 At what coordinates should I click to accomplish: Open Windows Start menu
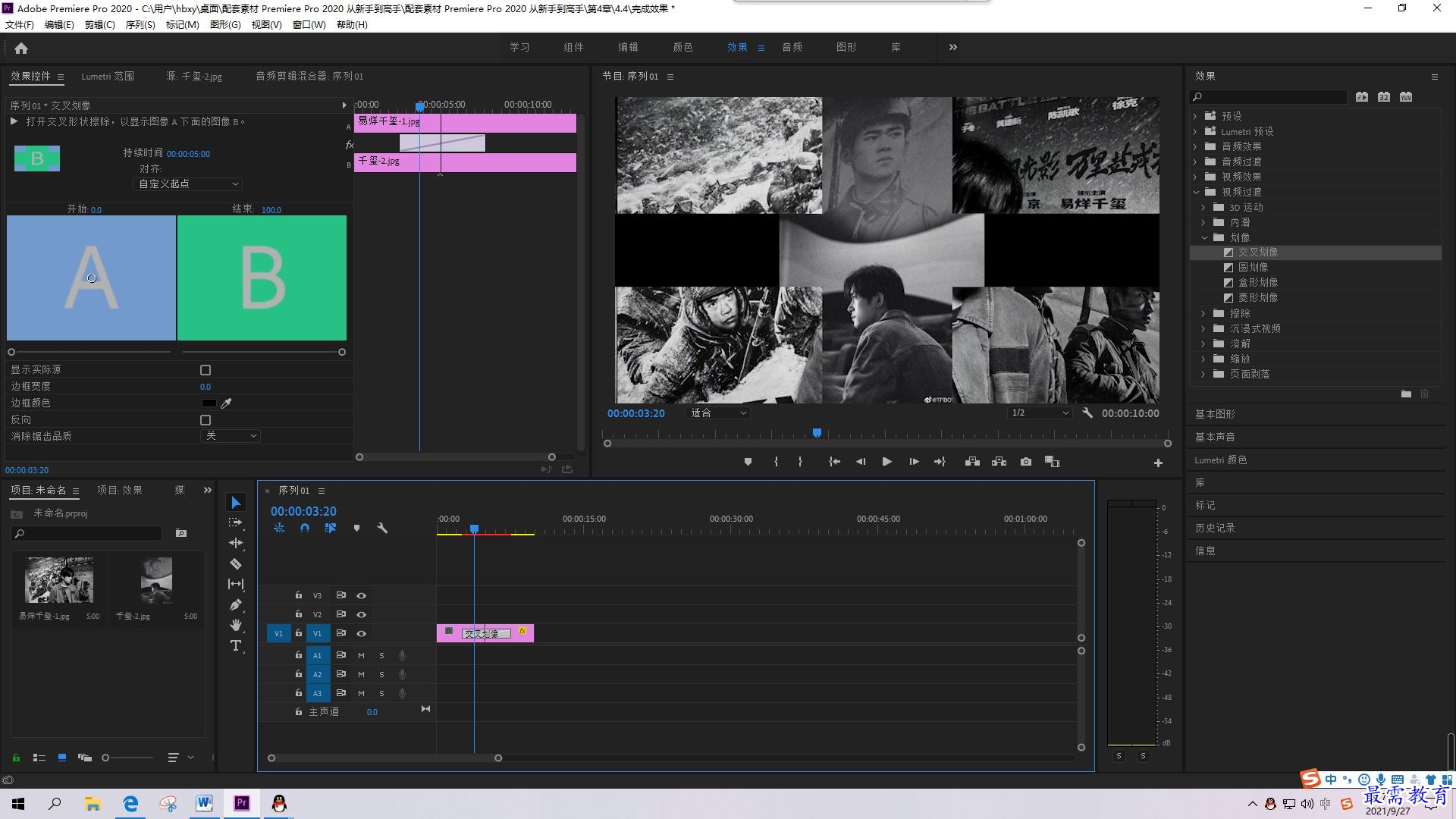click(x=18, y=804)
